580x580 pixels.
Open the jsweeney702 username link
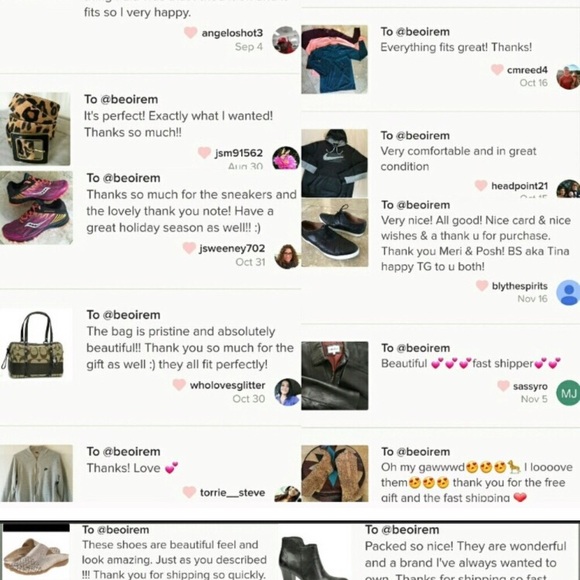click(232, 248)
